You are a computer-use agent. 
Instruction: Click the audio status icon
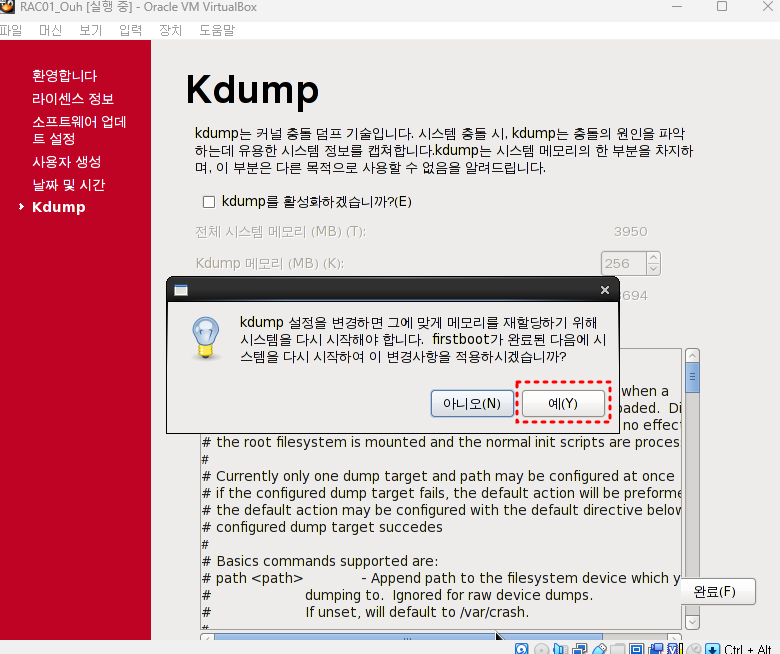click(x=560, y=649)
